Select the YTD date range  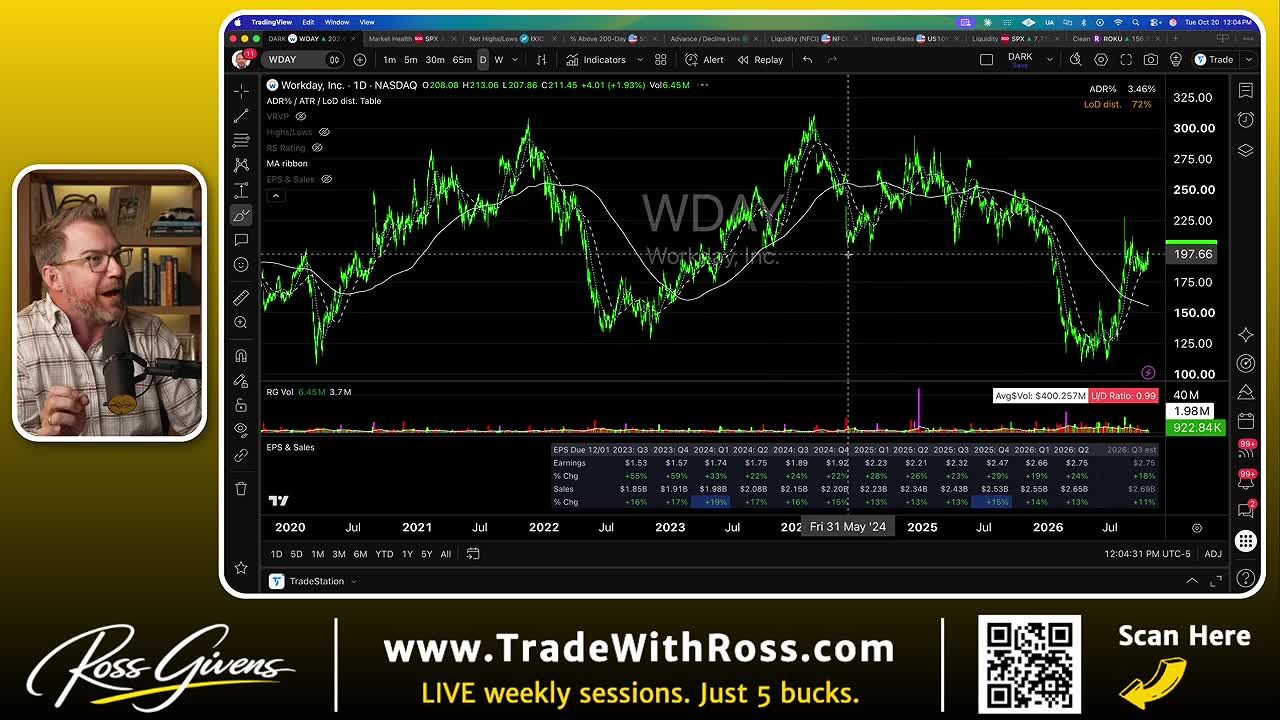[384, 554]
